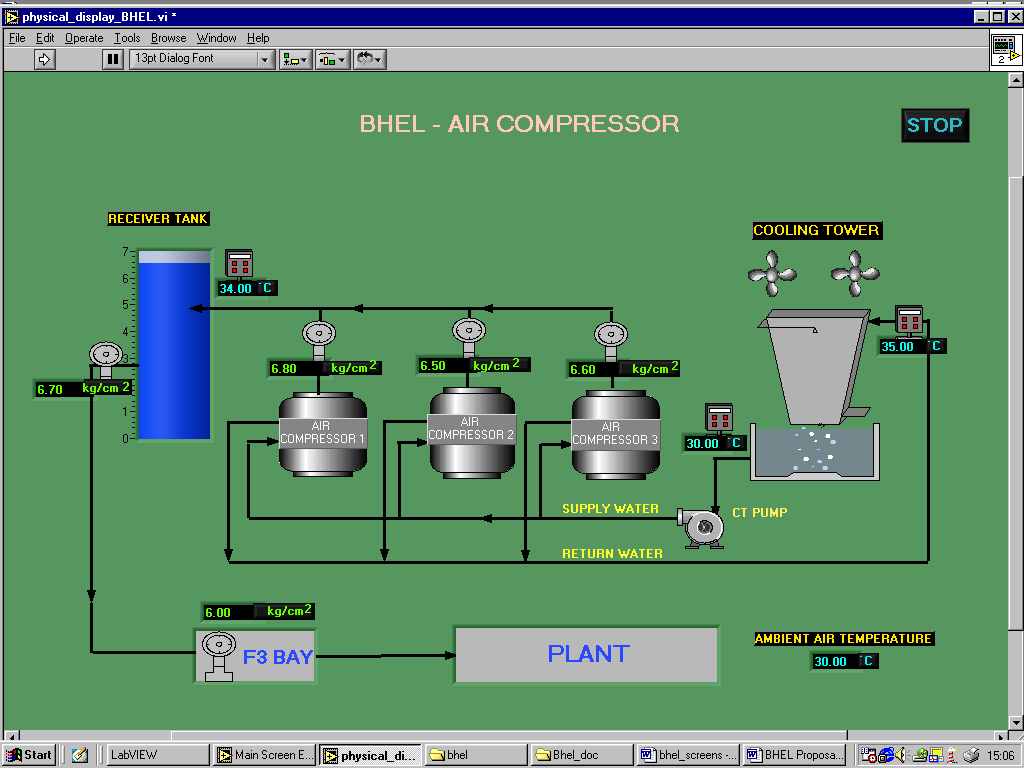Open the Distribute Objects dropdown
Screen dimensions: 1024x768
coord(333,59)
